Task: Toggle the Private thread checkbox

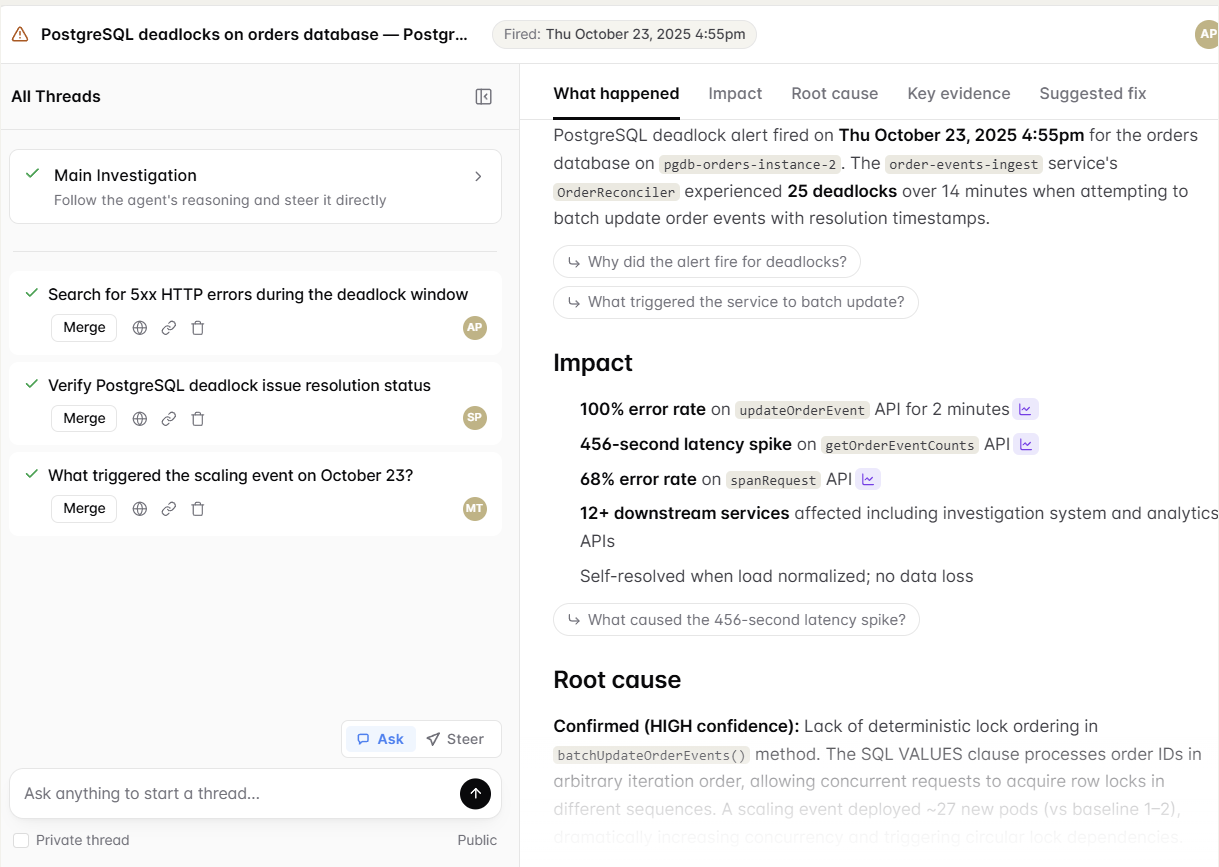Action: point(21,840)
